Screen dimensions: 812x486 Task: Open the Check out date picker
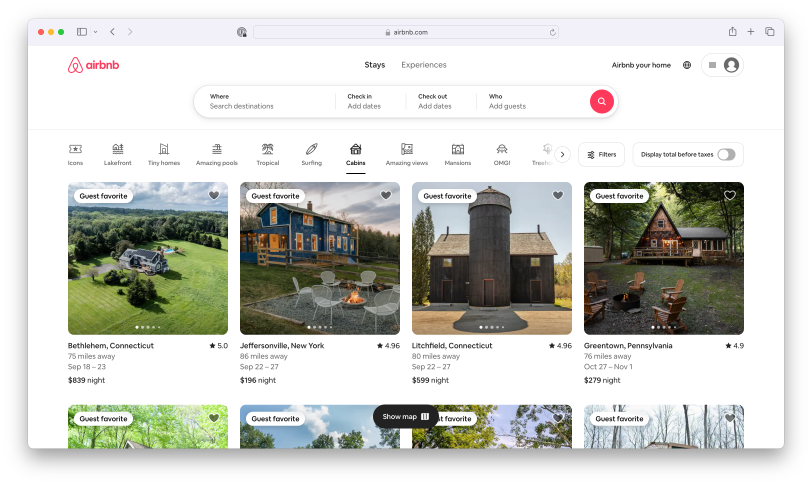point(441,101)
